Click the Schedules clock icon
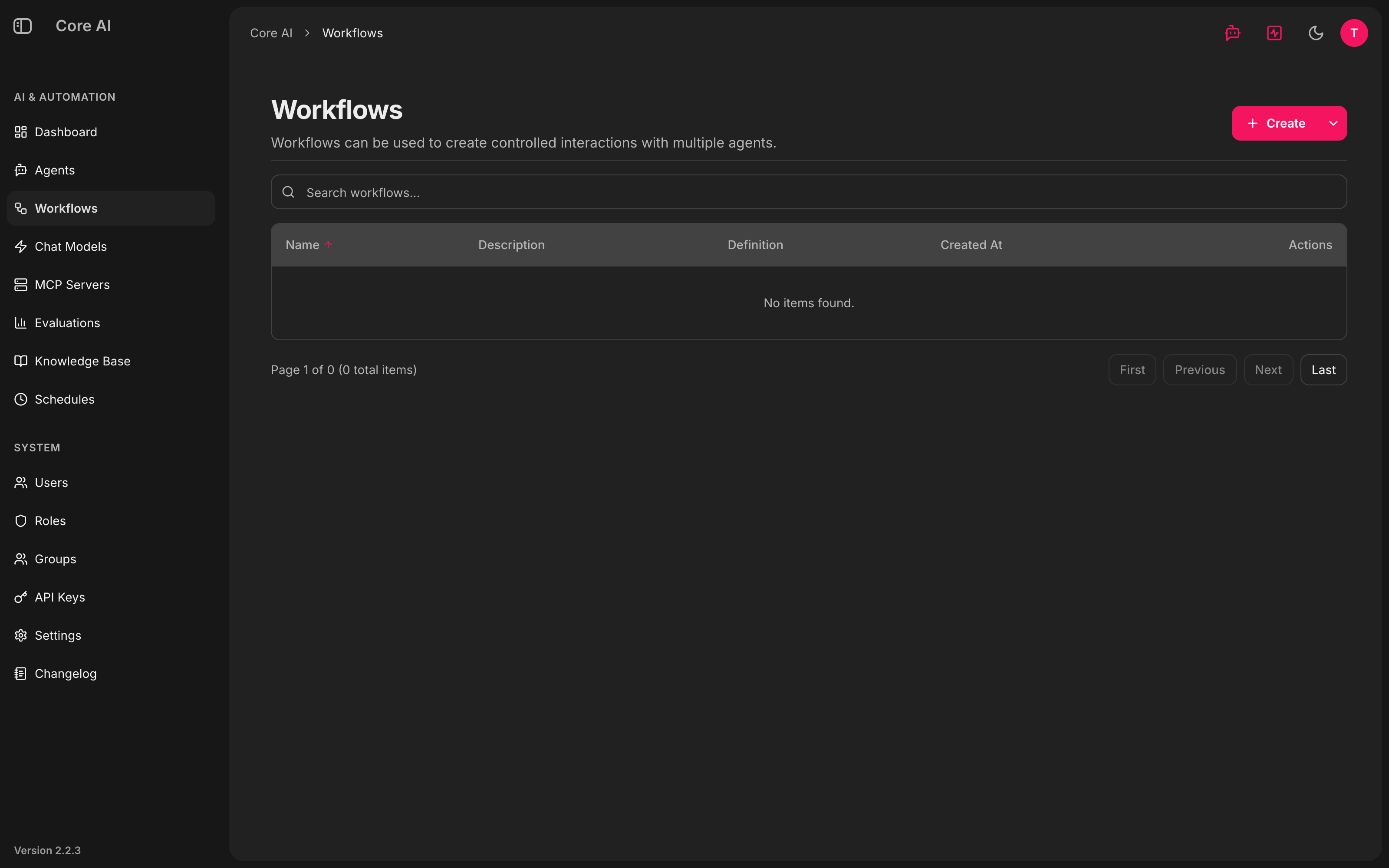This screenshot has height=868, width=1389. point(21,400)
